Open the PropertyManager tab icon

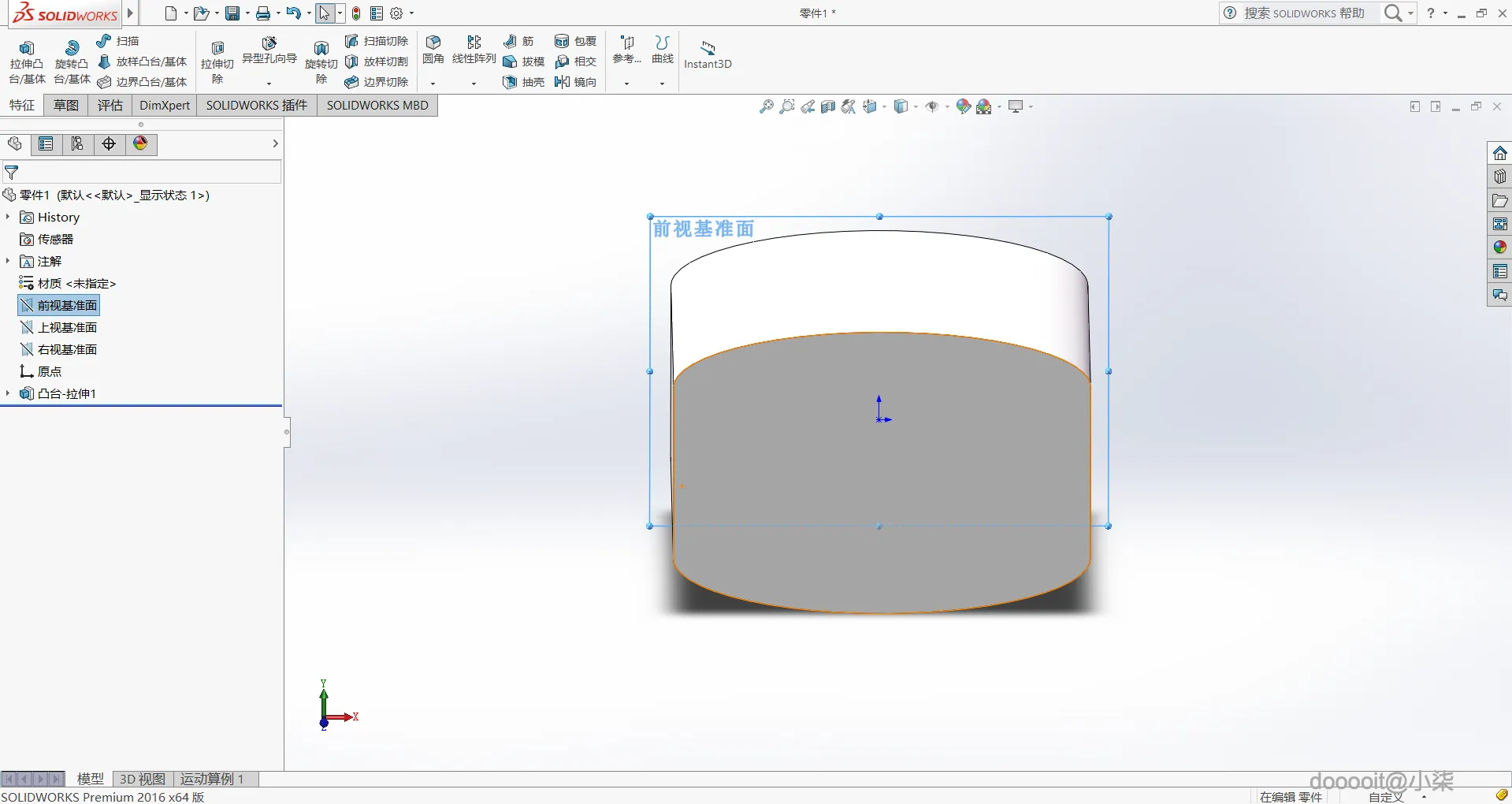pos(46,143)
